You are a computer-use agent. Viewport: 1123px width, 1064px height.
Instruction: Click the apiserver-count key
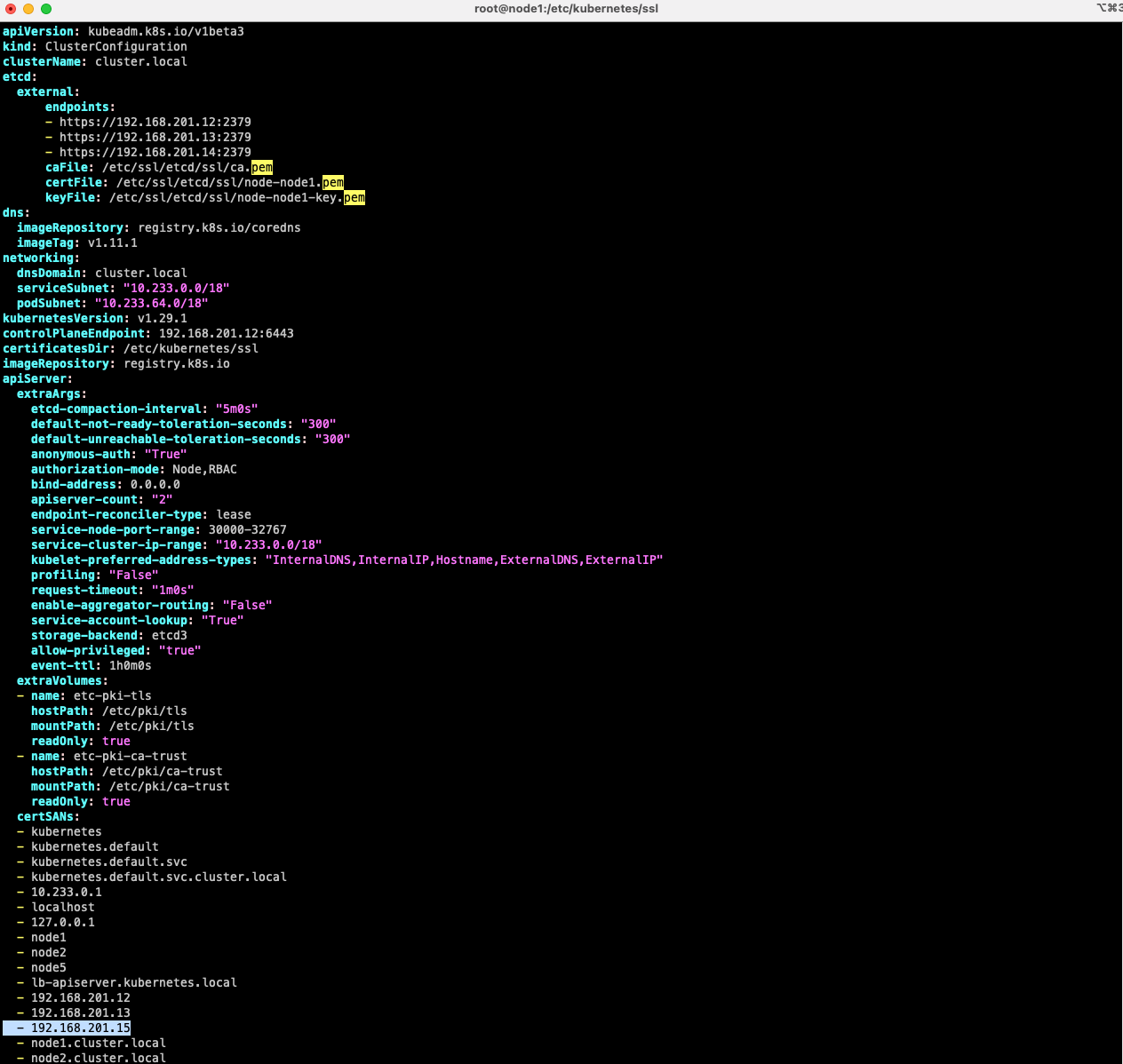pos(84,499)
